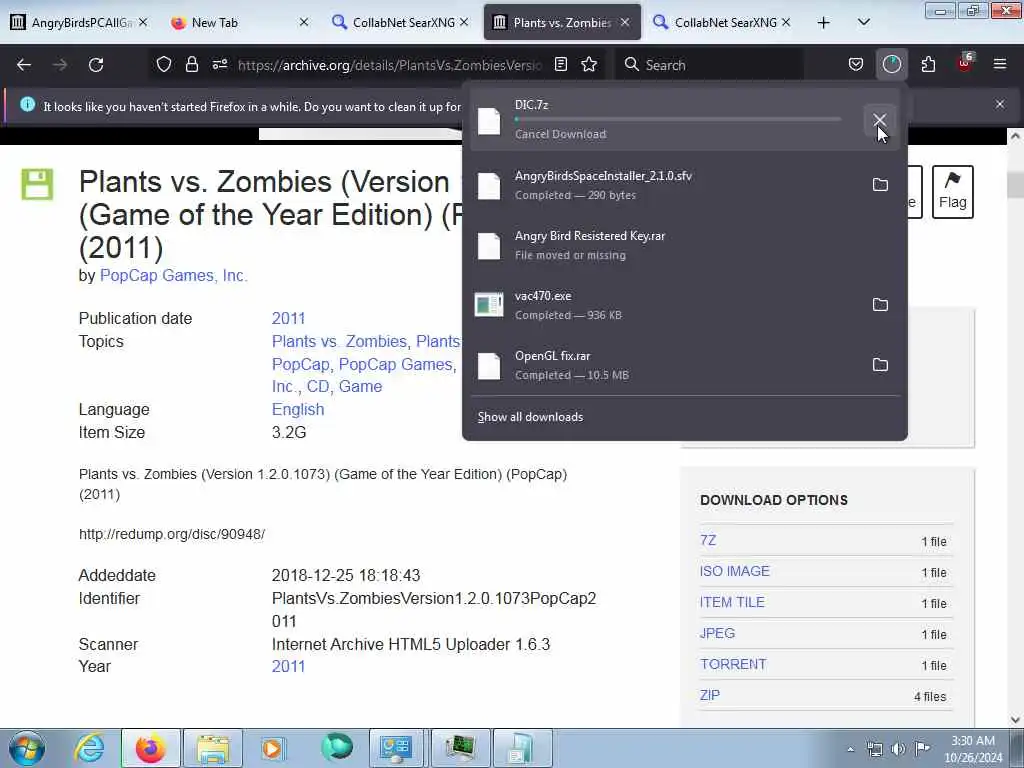The height and width of the screenshot is (768, 1024).
Task: Click Show all downloads
Action: 530,417
